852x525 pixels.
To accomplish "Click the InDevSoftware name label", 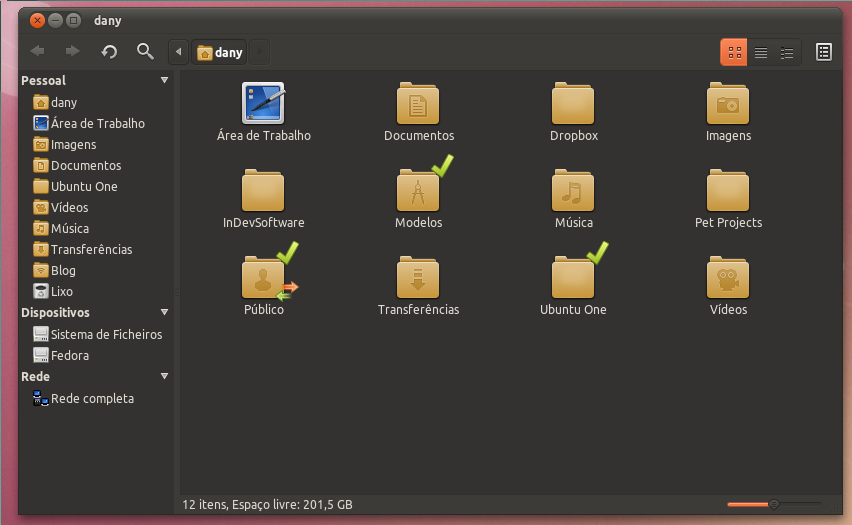I will pyautogui.click(x=264, y=222).
